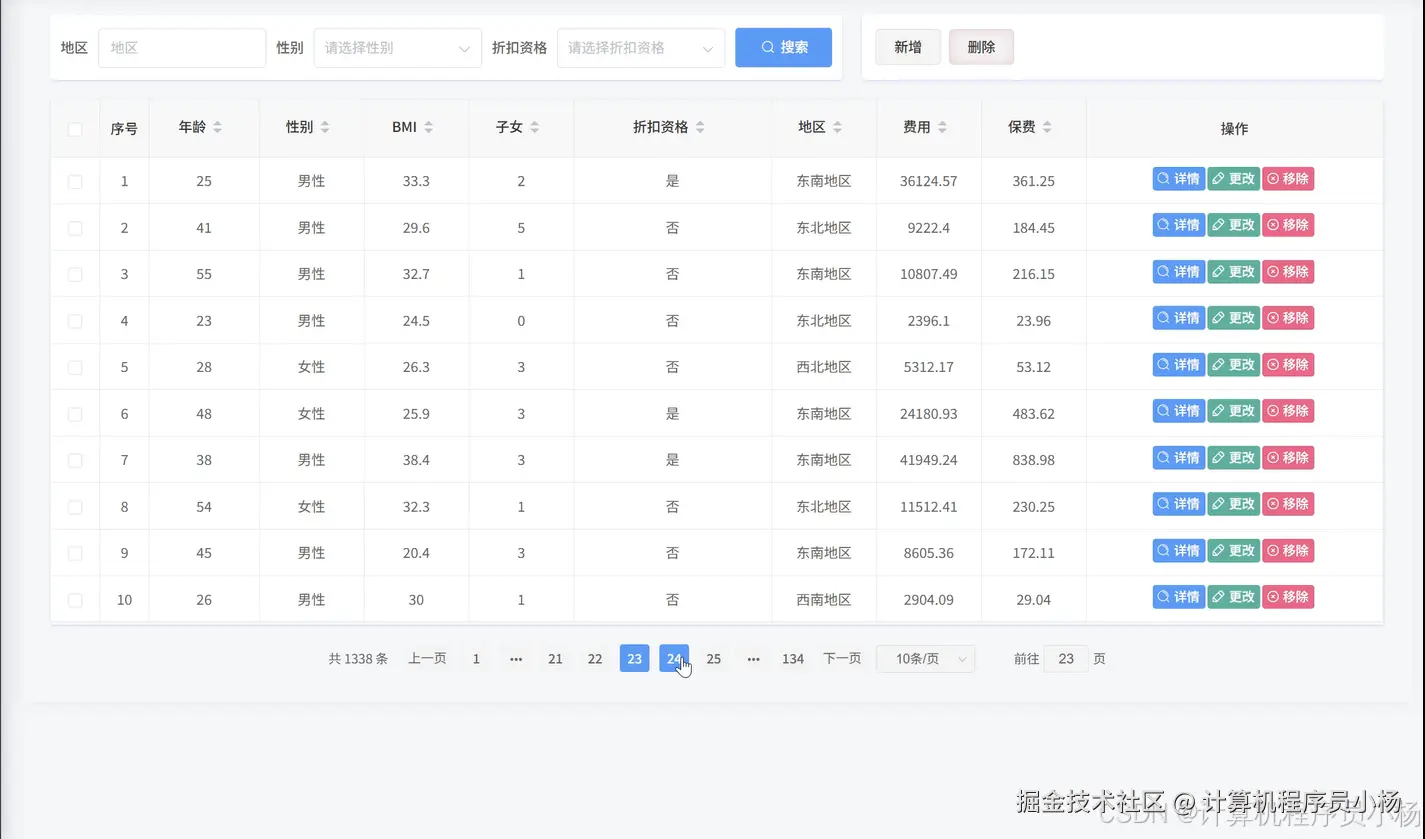Go to next page with 下一页
This screenshot has width=1425, height=839.
(x=842, y=659)
